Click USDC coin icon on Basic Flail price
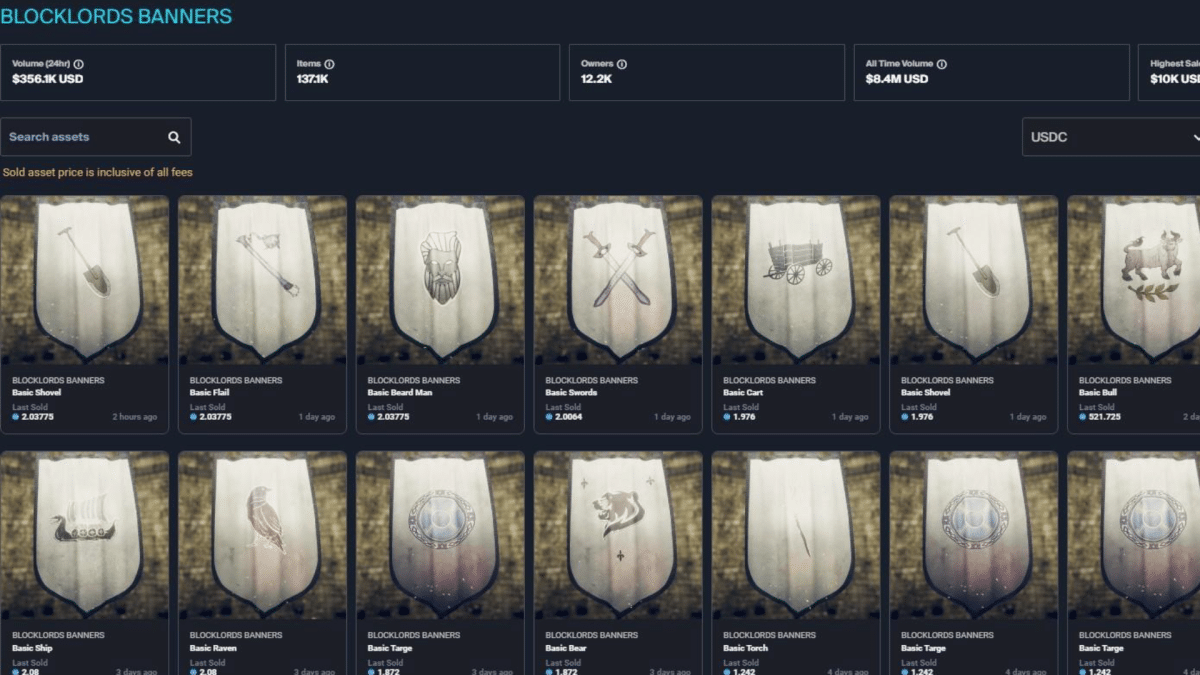Viewport: 1200px width, 675px height. [x=193, y=417]
